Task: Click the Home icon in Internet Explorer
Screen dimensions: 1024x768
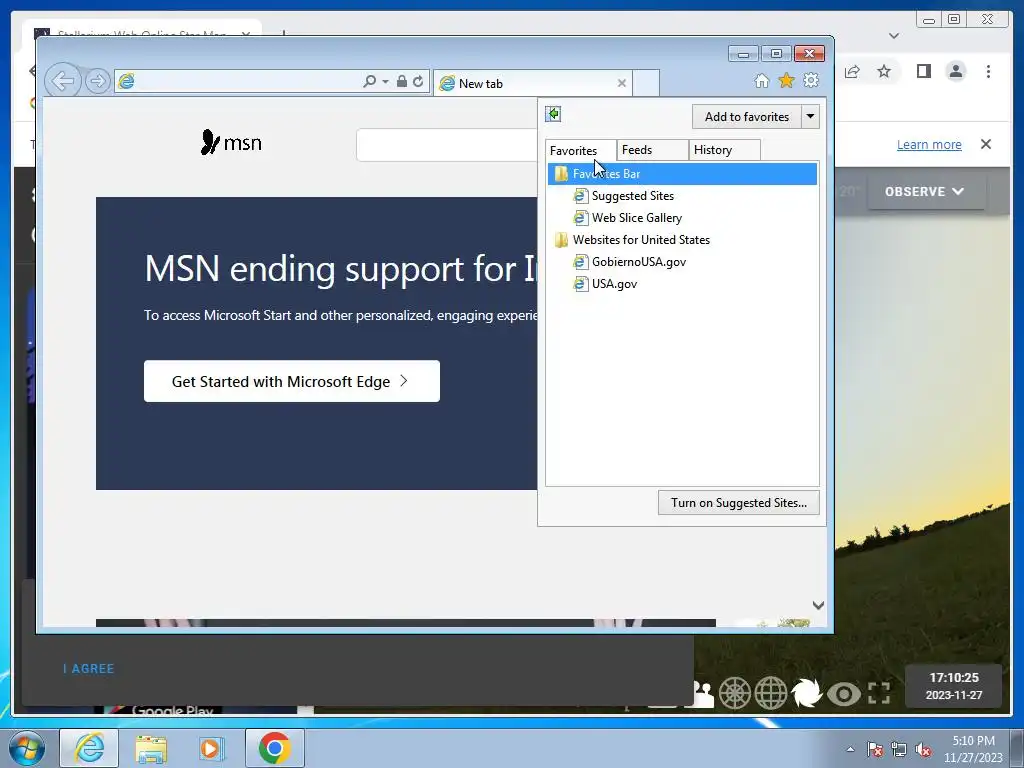Action: click(x=761, y=80)
